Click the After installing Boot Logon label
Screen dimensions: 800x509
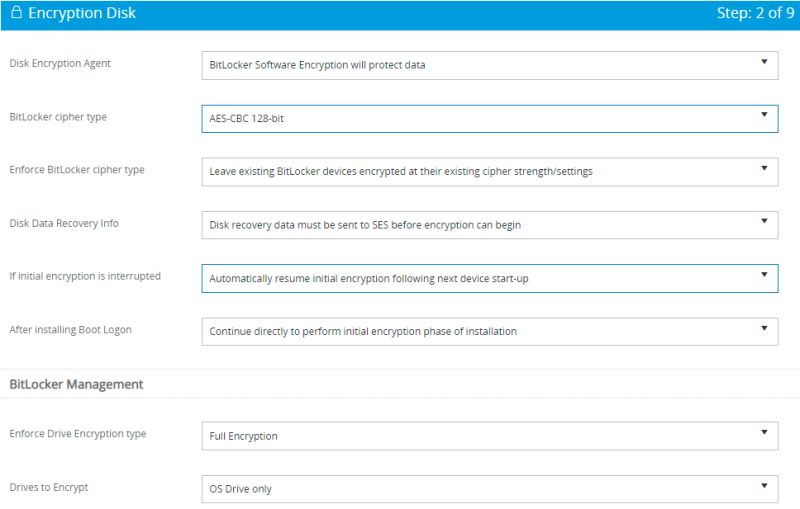point(70,330)
